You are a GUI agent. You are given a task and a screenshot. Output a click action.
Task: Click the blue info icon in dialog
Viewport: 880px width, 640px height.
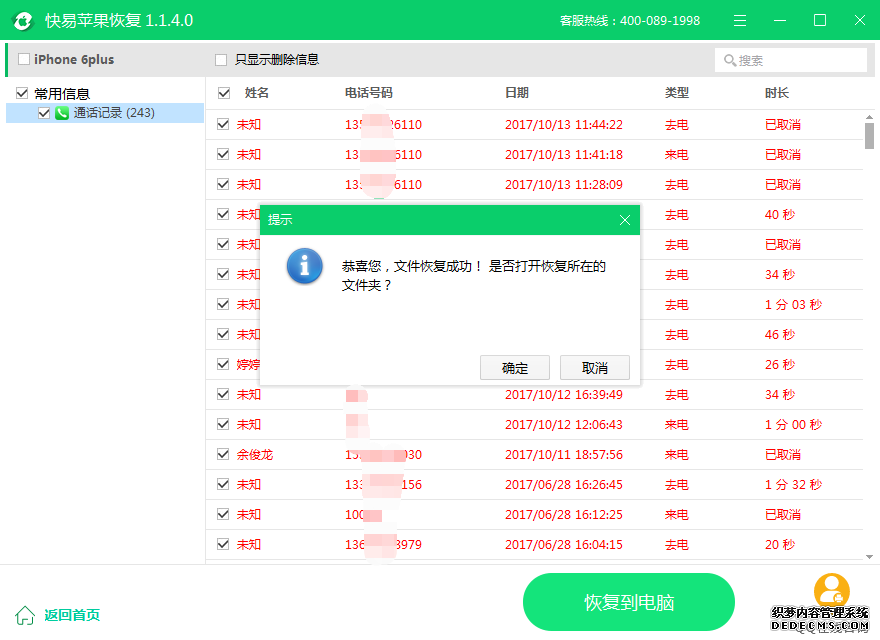[x=304, y=266]
